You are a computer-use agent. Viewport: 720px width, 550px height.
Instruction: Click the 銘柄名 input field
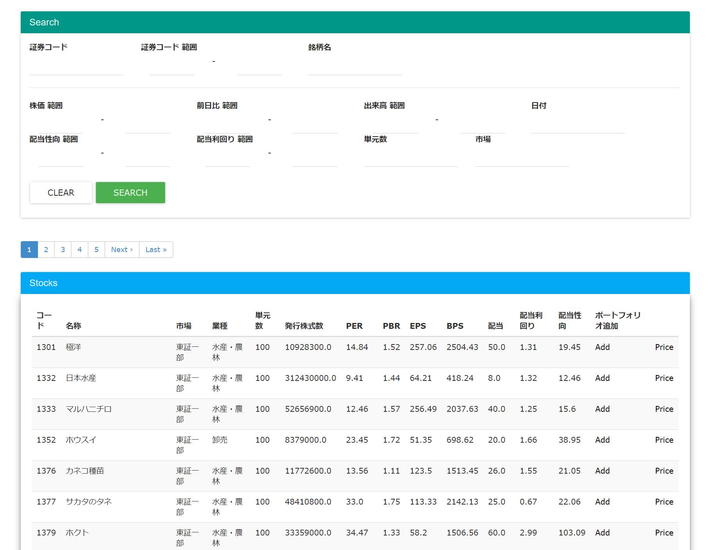[354, 67]
